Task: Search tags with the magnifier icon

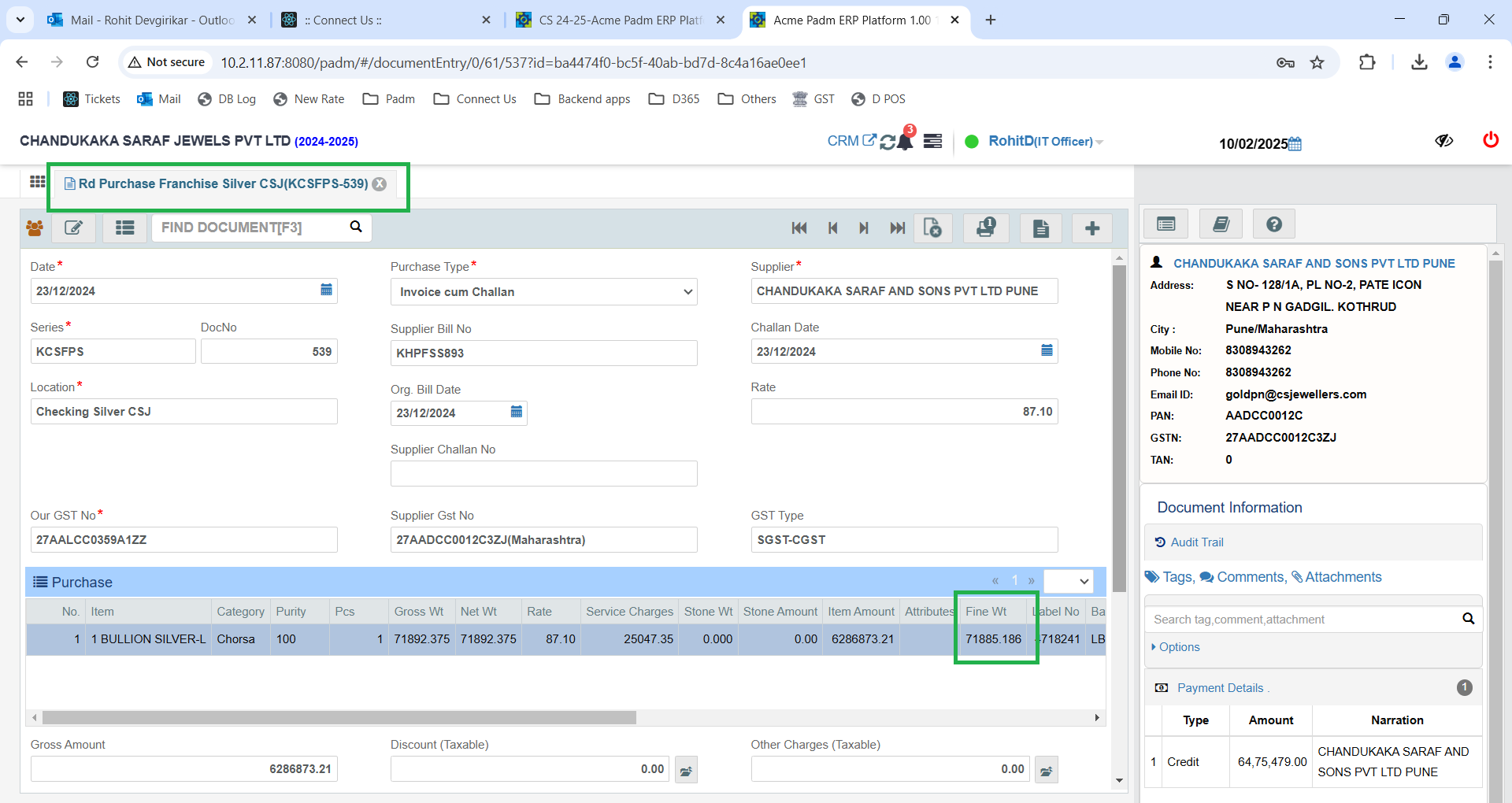Action: 1468,619
